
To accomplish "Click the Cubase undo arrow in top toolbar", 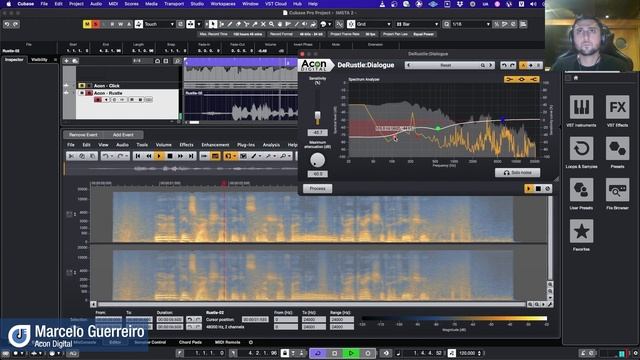I will 7,24.
